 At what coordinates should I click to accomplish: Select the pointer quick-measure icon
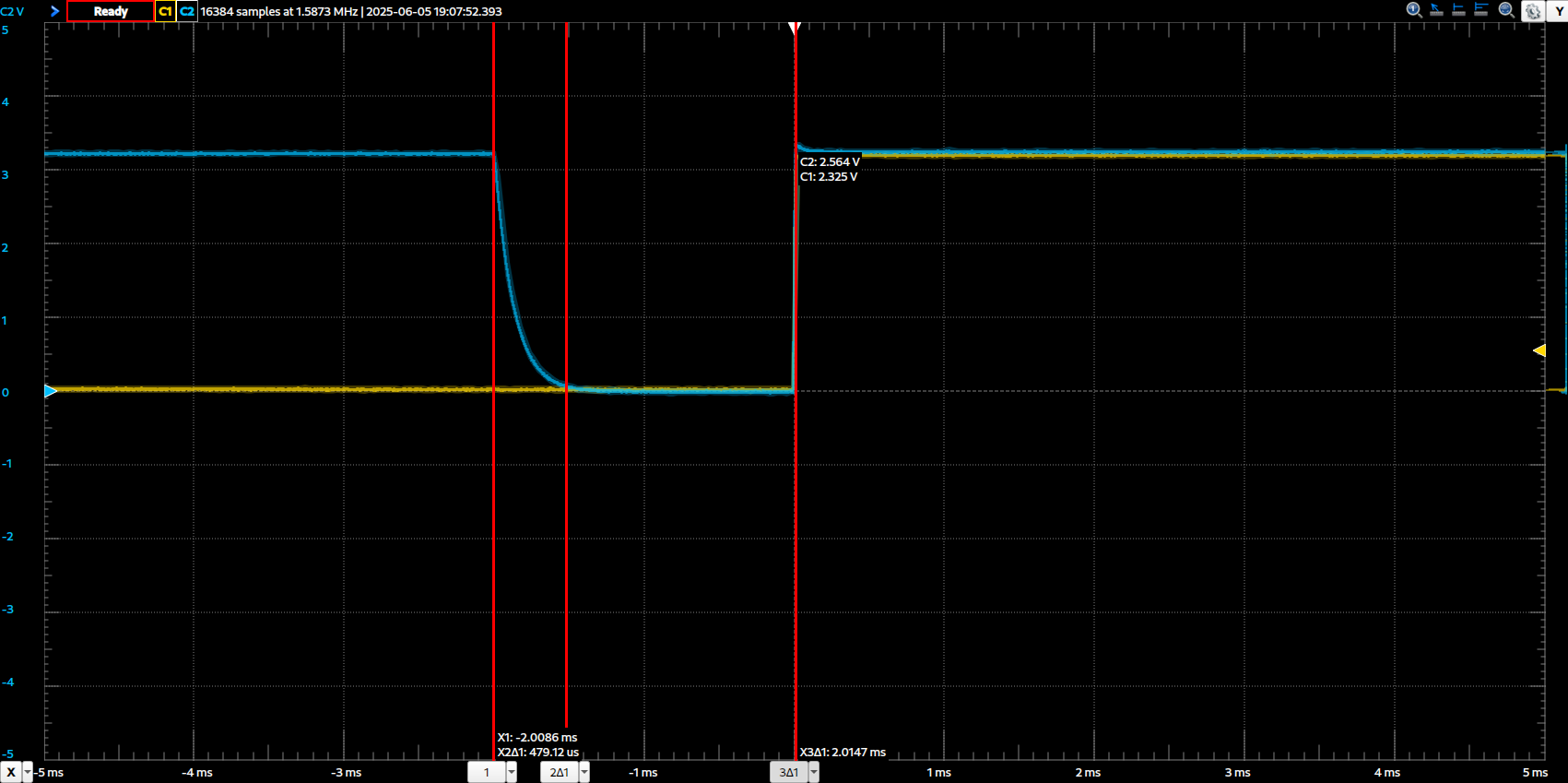[x=1436, y=10]
